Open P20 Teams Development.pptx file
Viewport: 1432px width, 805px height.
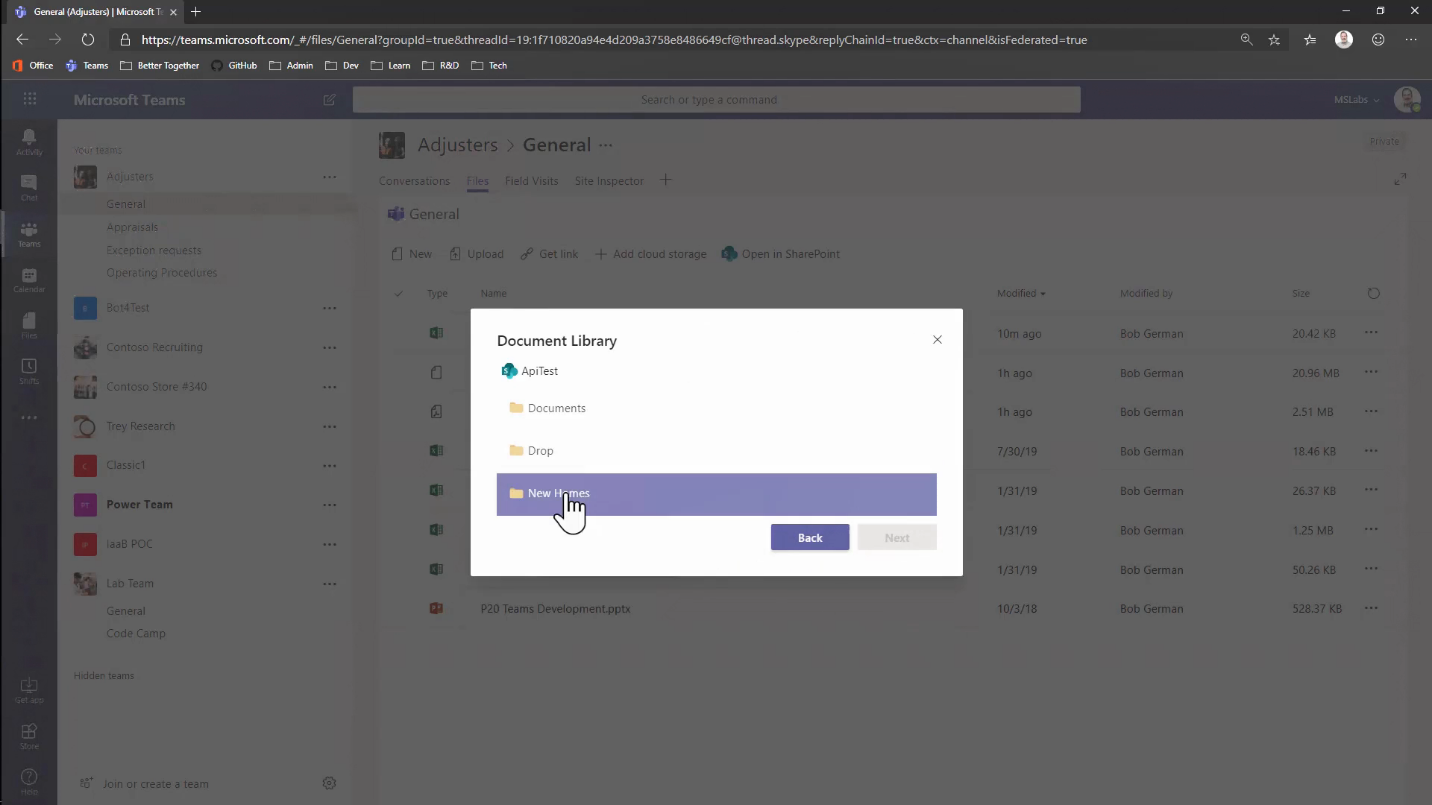555,609
